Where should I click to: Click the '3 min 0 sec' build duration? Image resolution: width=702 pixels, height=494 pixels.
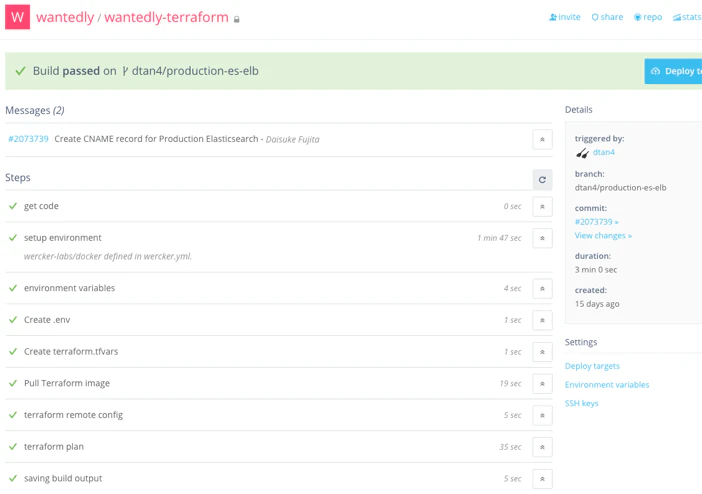coord(596,270)
